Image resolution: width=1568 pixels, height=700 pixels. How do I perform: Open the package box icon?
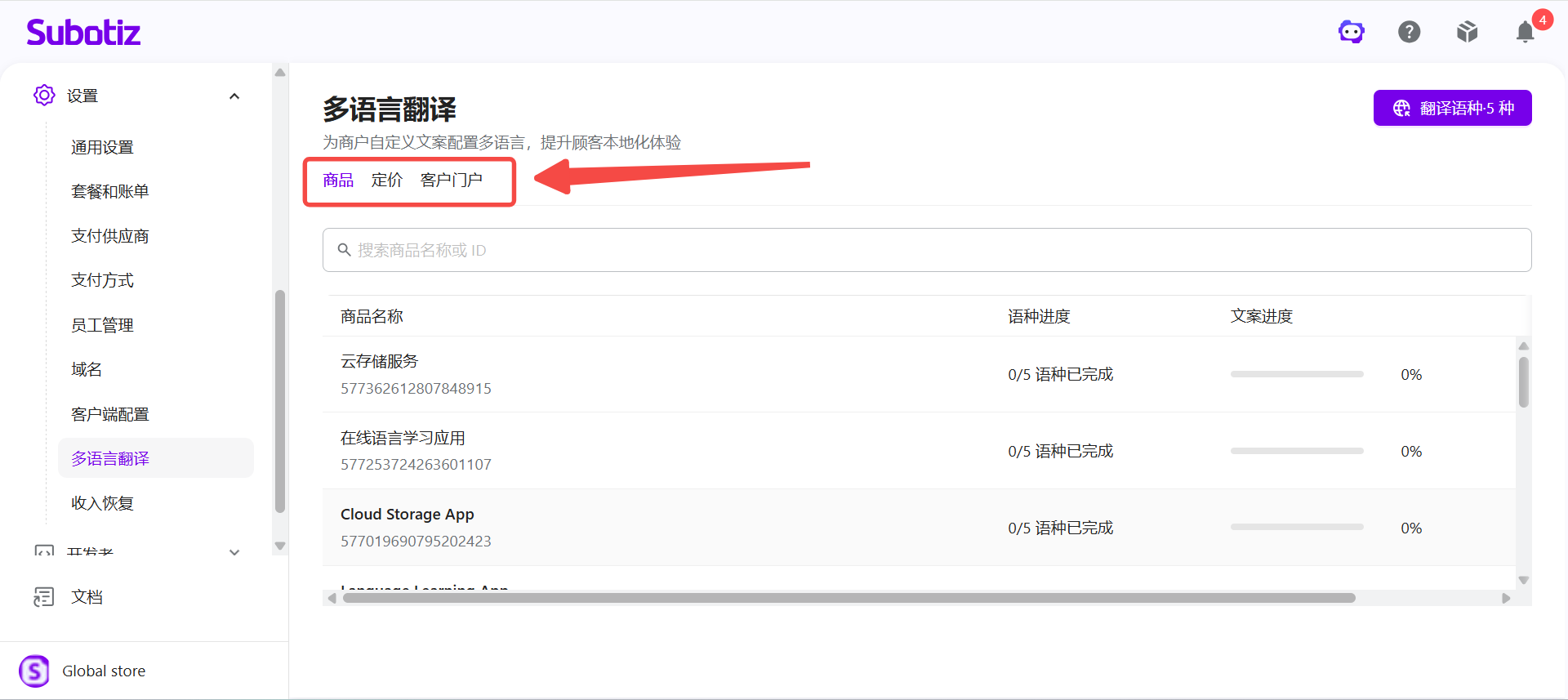[x=1467, y=32]
